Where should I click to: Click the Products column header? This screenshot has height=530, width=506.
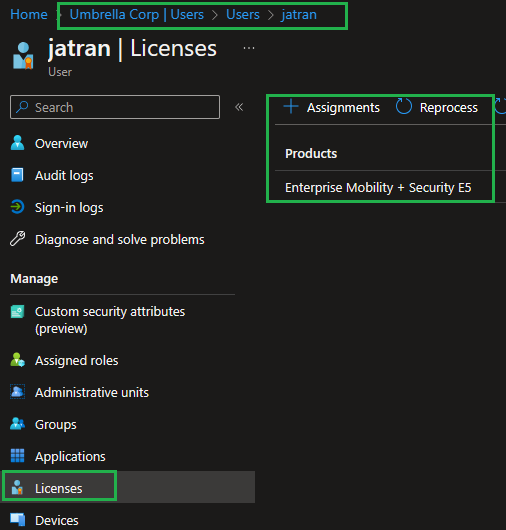(311, 153)
